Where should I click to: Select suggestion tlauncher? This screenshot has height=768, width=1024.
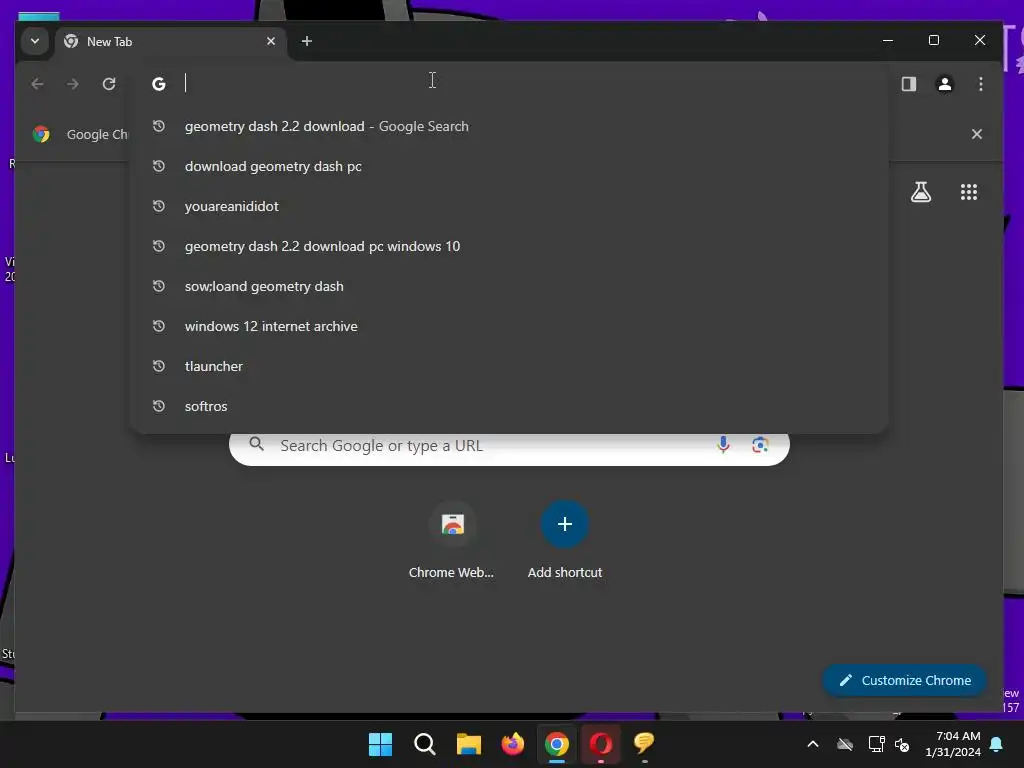509,366
